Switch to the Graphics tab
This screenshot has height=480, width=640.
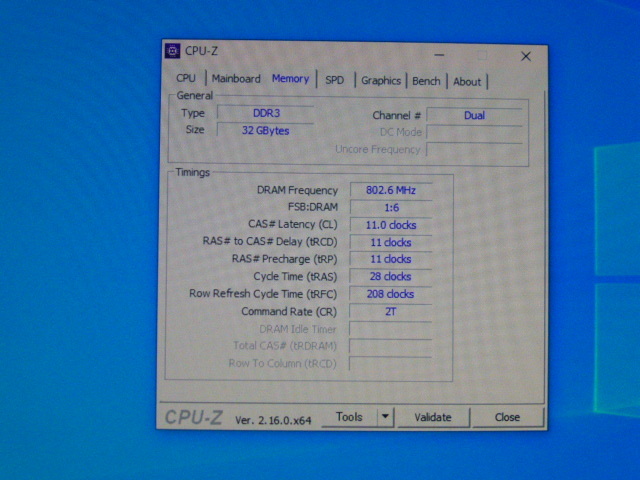click(x=381, y=81)
